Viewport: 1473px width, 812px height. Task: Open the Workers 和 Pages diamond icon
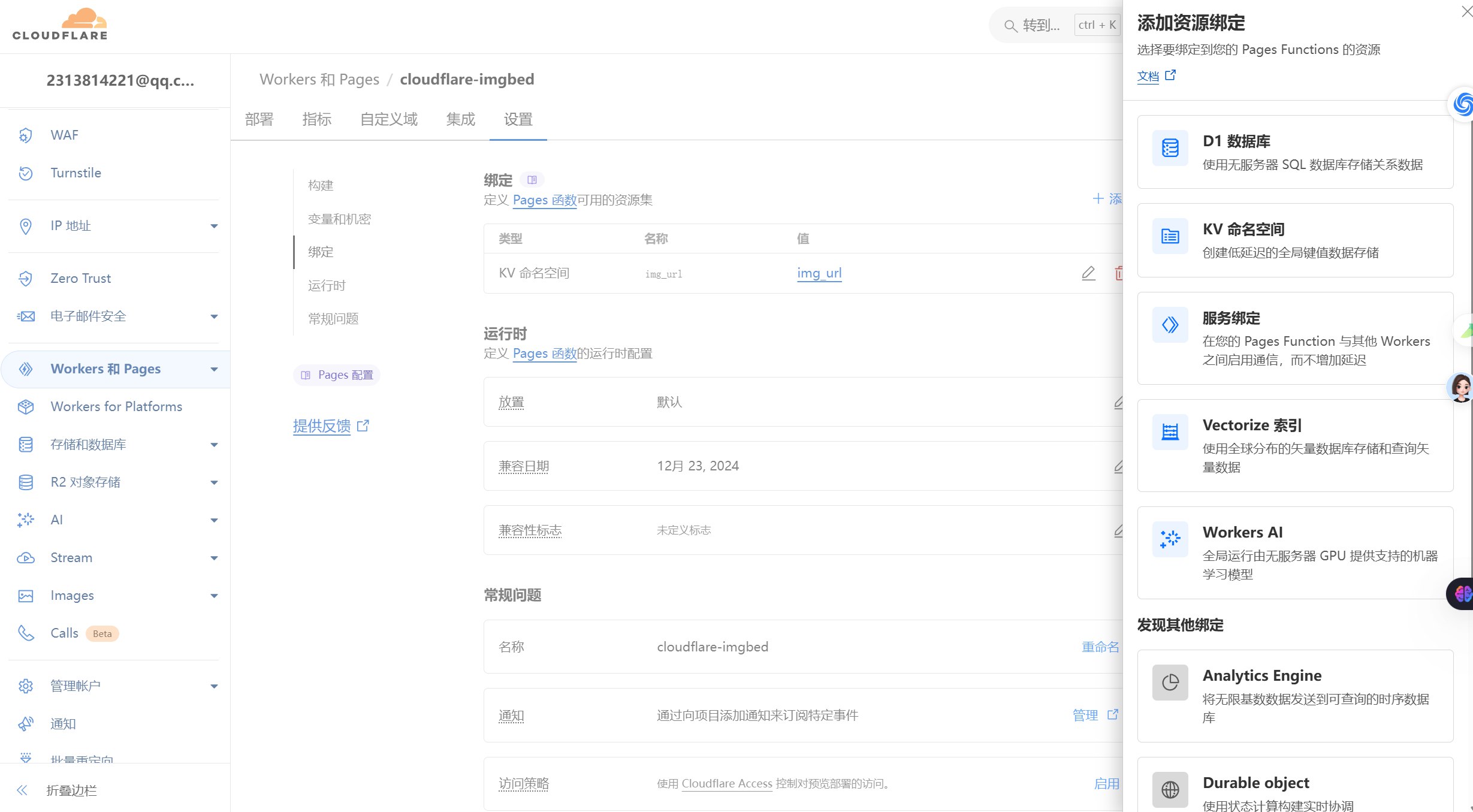[25, 369]
